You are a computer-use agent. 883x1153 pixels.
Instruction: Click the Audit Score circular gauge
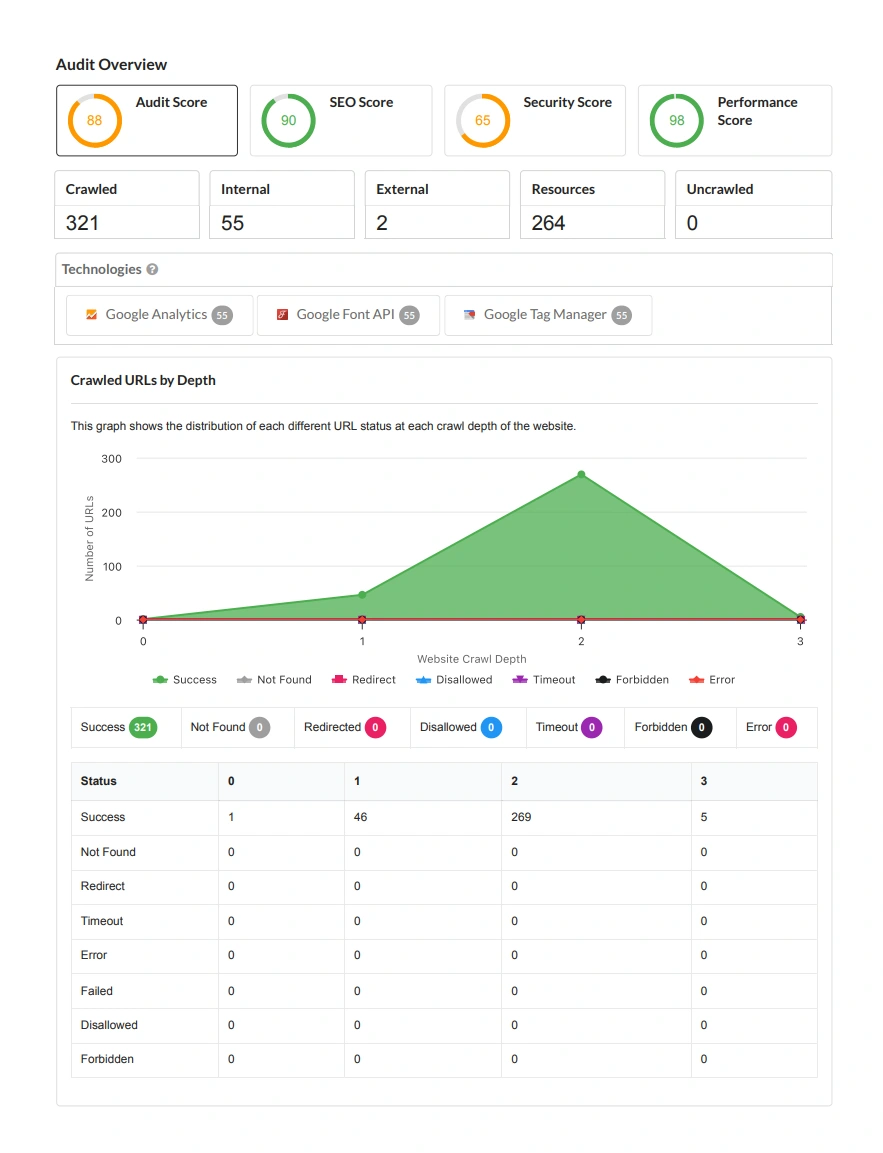point(94,121)
